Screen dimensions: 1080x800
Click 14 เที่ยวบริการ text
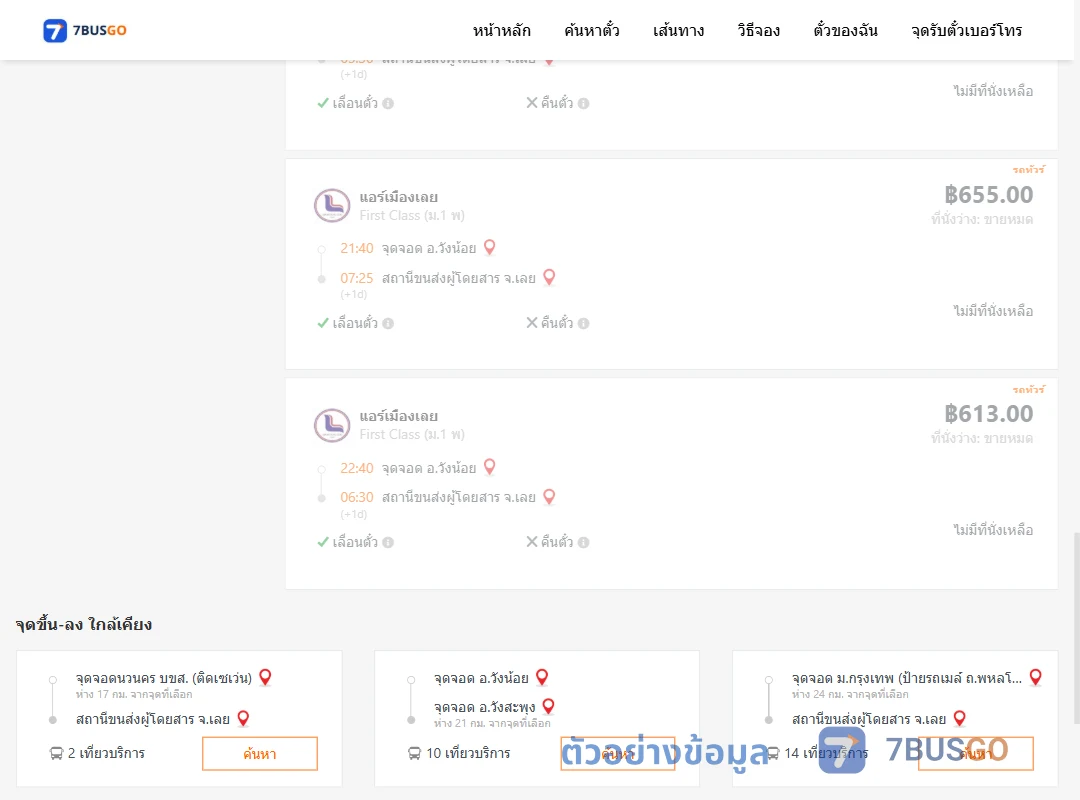[826, 753]
